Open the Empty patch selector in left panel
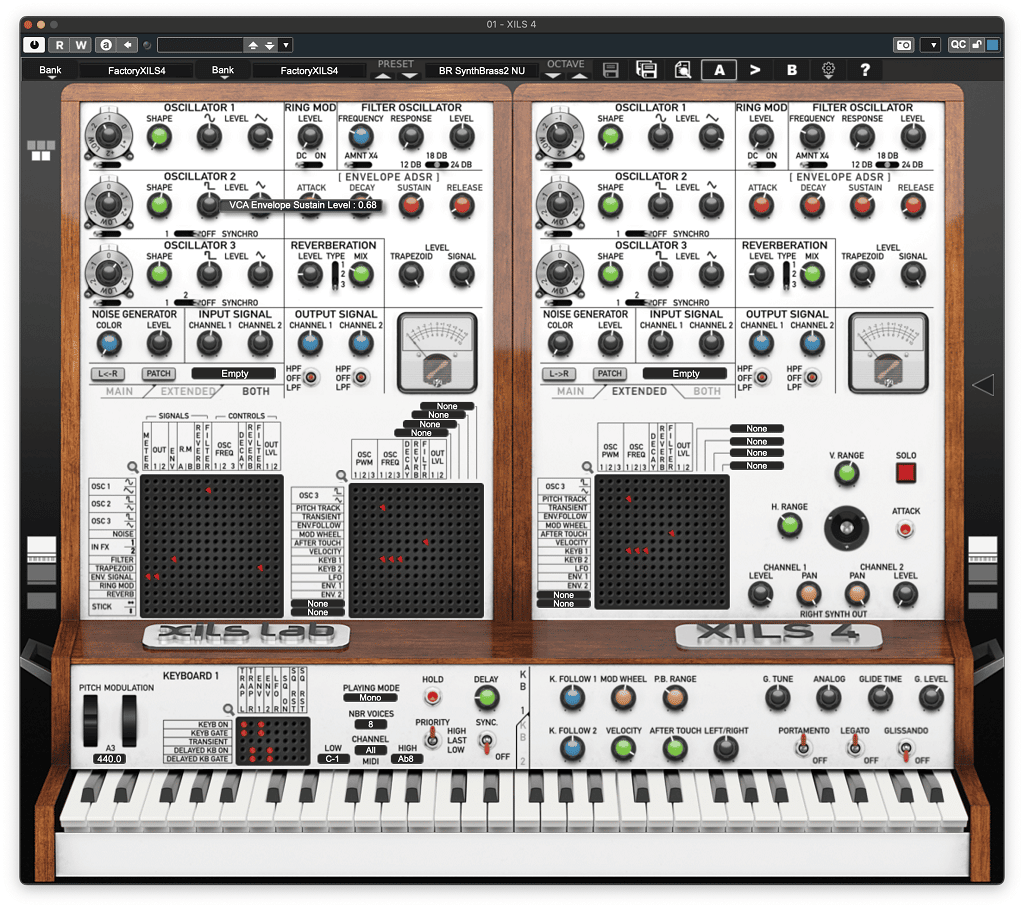Screen dimensions: 1024x908 (x=234, y=374)
